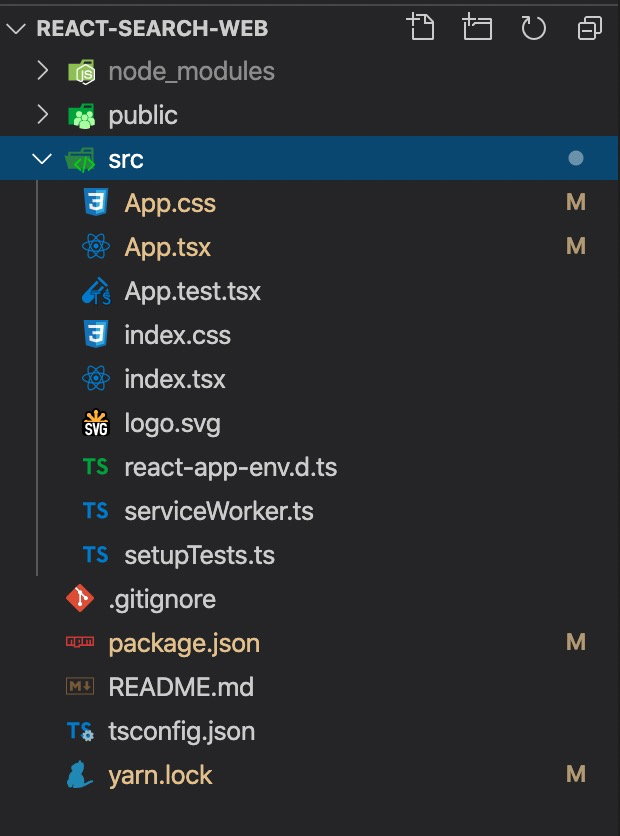Open the index.tsx file
The image size is (620, 836).
pos(175,380)
